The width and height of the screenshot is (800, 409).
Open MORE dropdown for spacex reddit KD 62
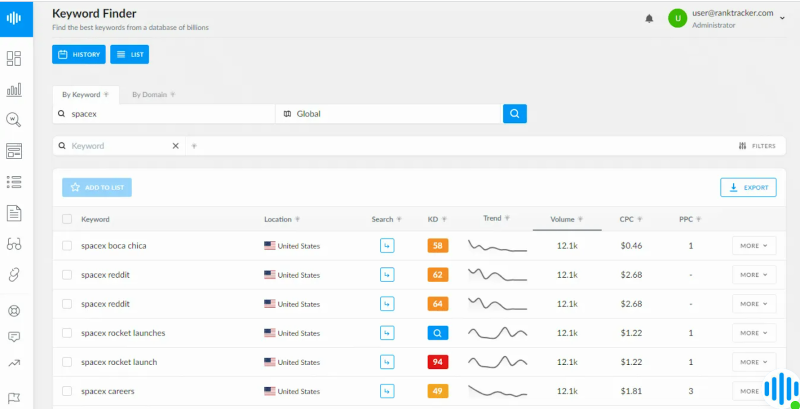pos(754,275)
